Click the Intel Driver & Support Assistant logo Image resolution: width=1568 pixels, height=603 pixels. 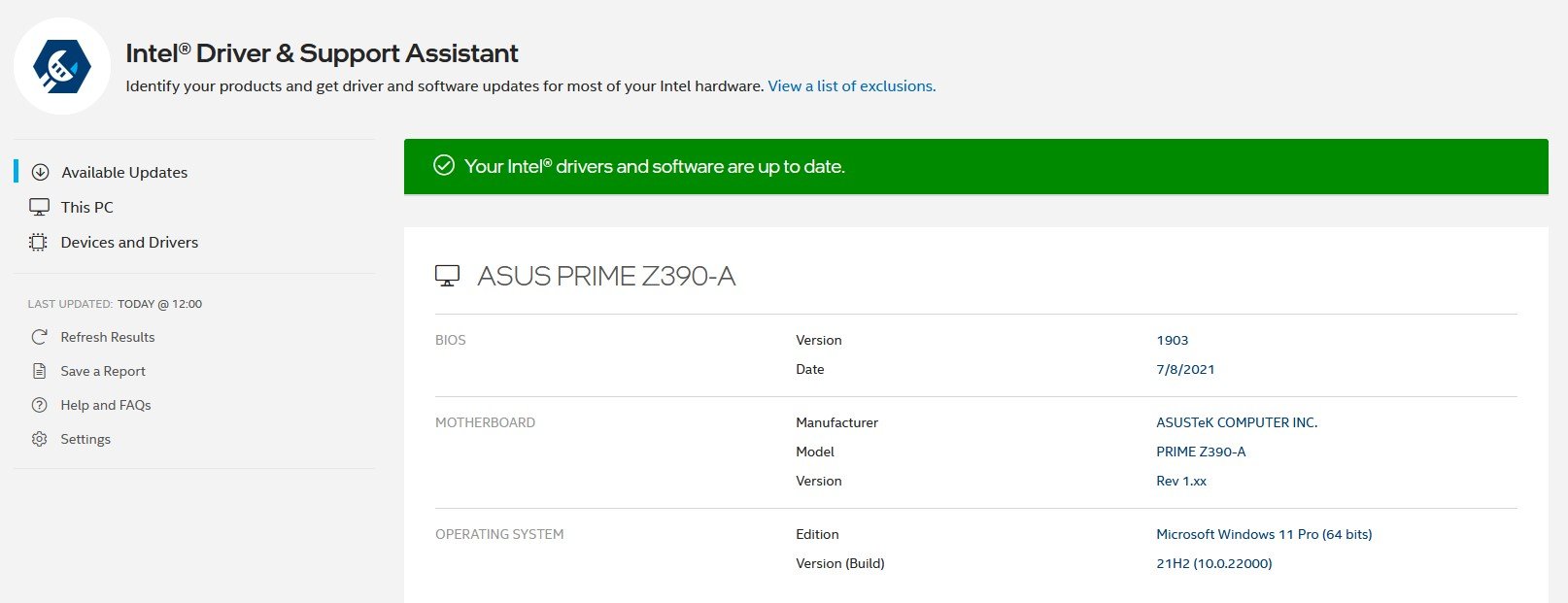click(62, 66)
